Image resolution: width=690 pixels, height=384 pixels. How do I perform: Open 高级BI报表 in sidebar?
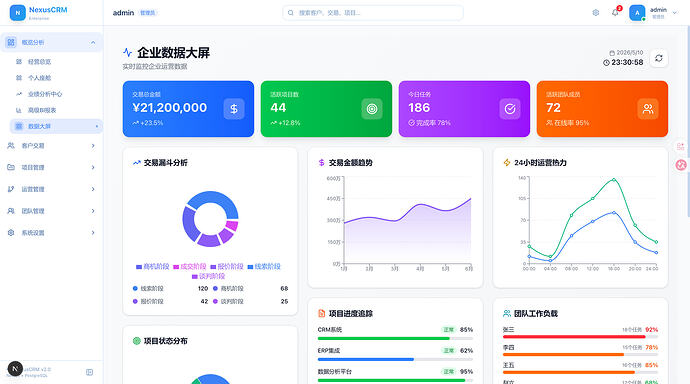[x=55, y=110]
